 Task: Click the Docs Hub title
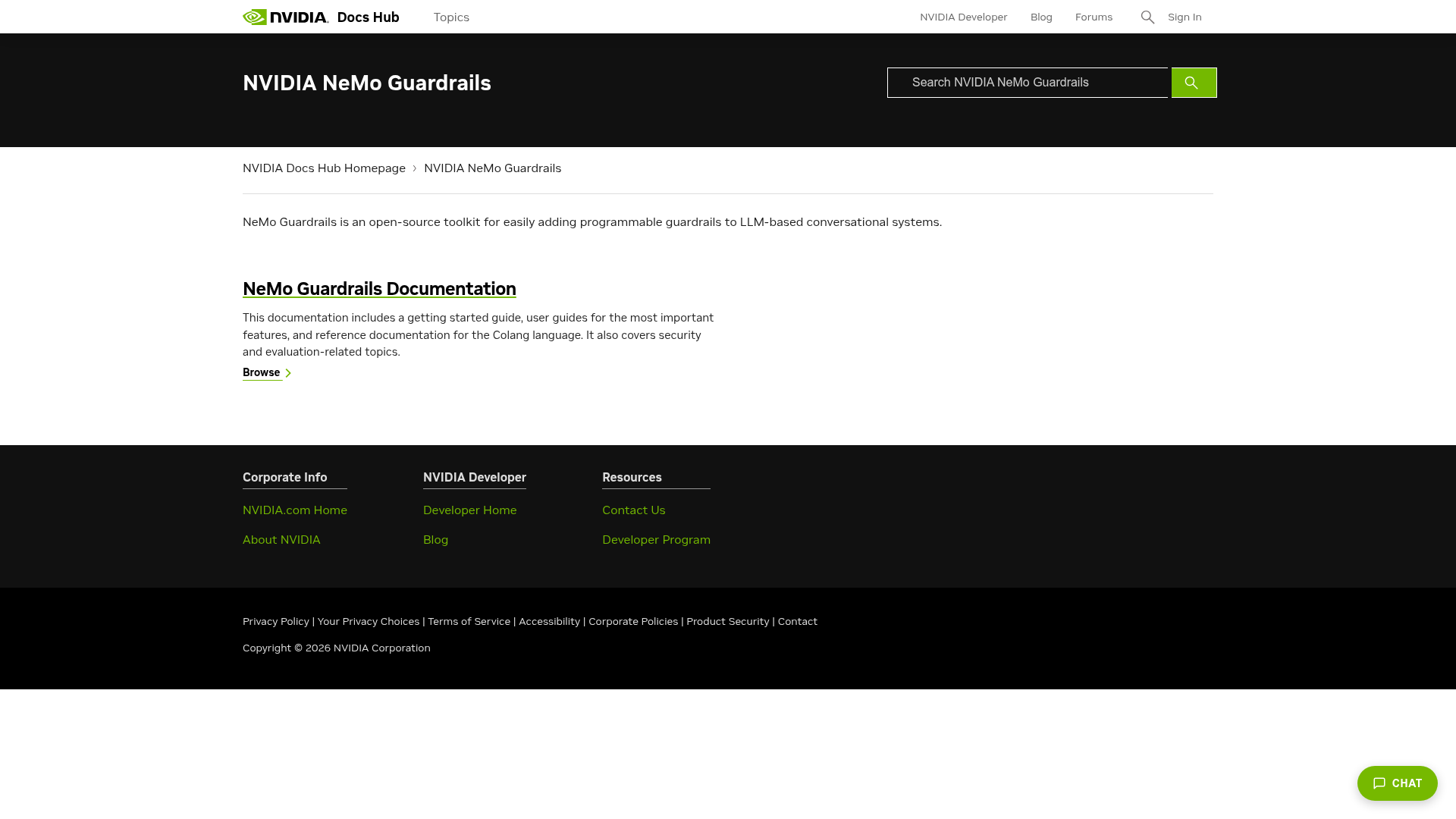[368, 17]
